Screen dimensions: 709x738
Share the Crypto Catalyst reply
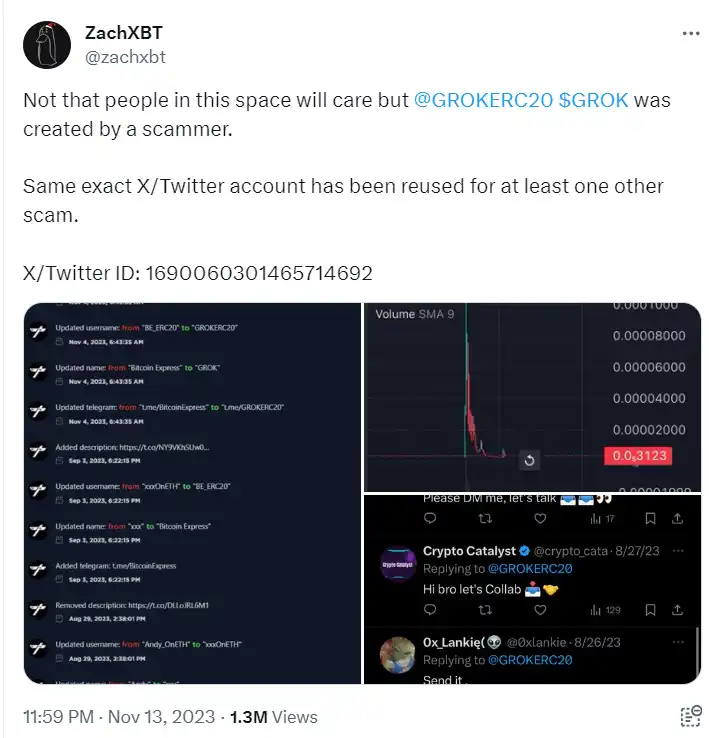click(679, 608)
